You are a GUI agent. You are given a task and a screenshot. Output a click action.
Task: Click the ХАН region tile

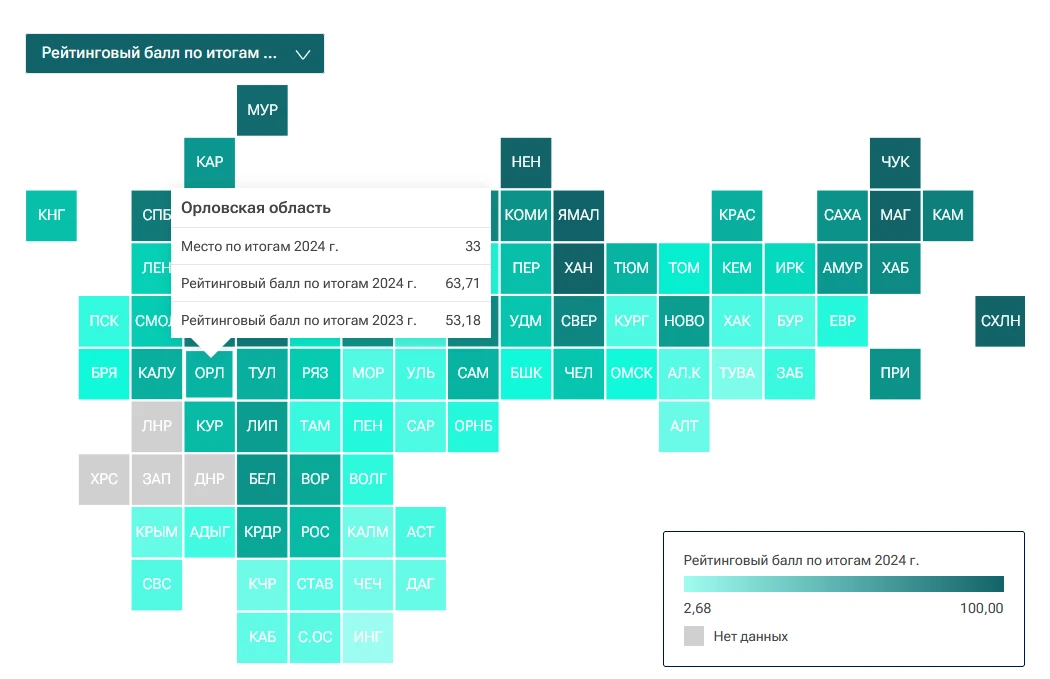pos(578,268)
